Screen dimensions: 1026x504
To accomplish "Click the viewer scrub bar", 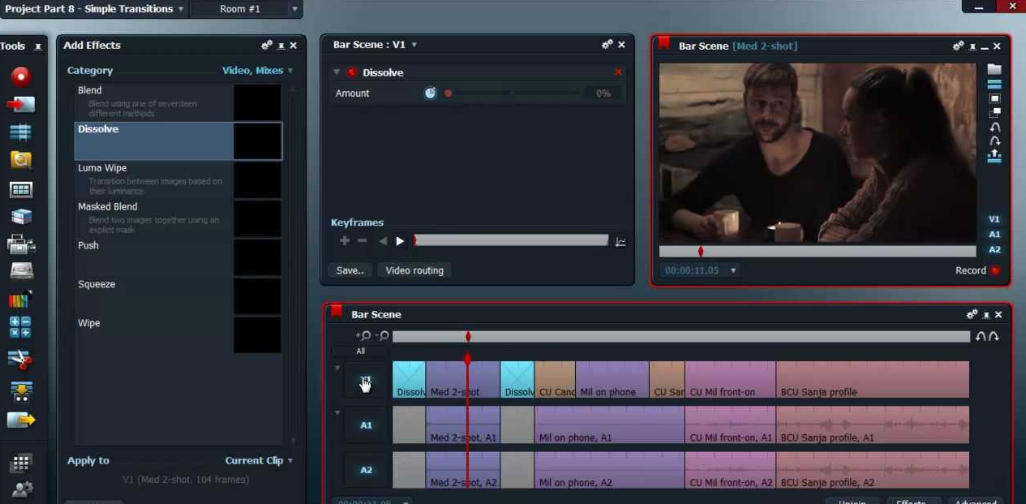I will [817, 251].
